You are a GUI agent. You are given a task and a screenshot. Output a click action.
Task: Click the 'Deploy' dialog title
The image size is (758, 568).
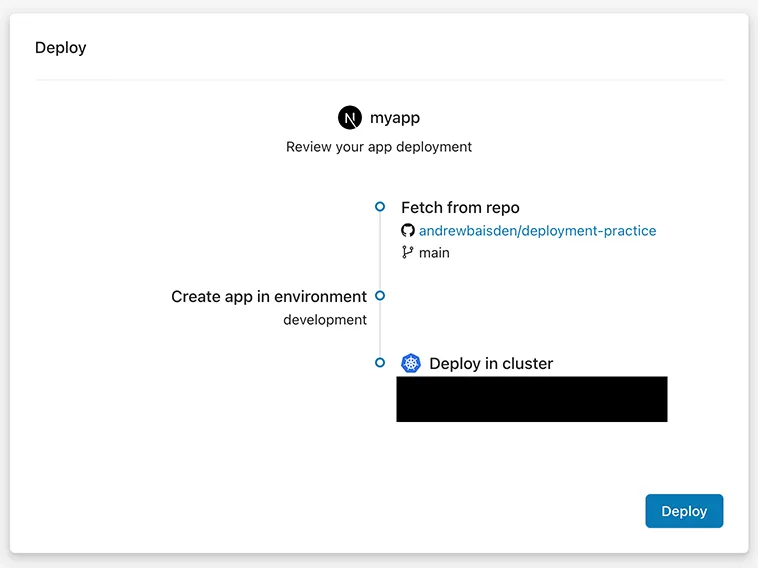[x=61, y=47]
